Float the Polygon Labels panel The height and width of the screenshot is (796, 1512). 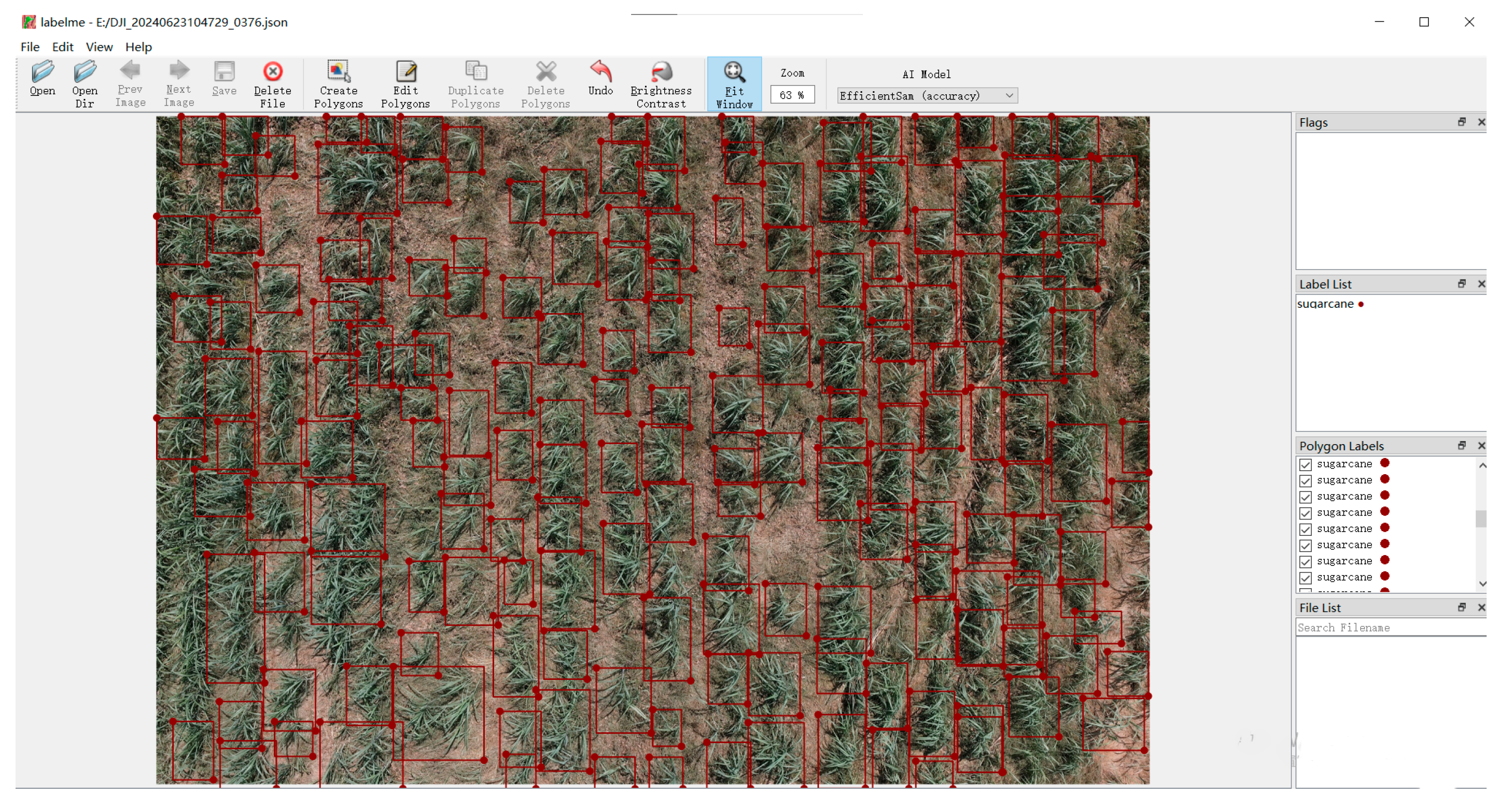pos(1462,446)
